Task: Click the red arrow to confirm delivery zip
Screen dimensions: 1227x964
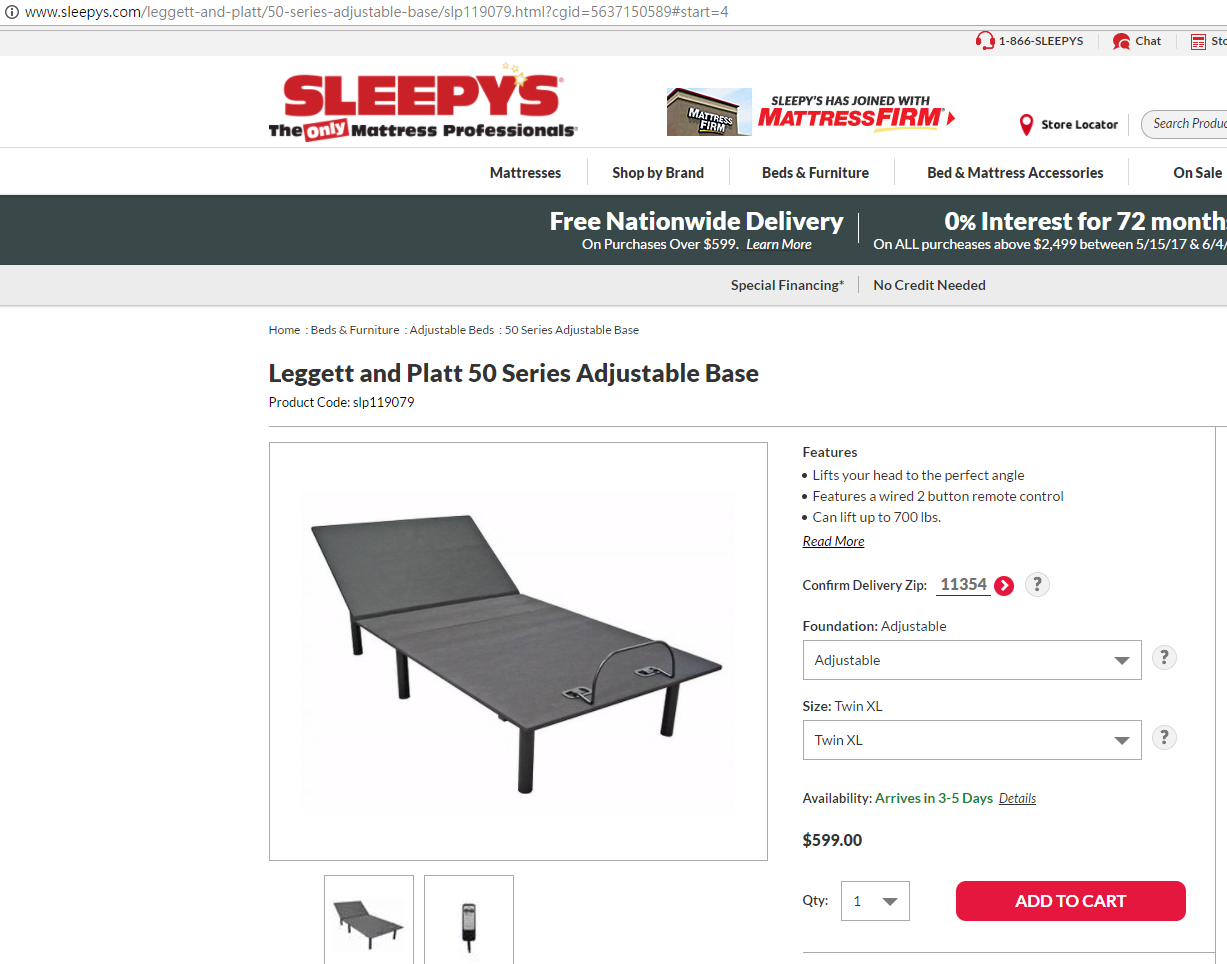Action: pyautogui.click(x=1004, y=586)
